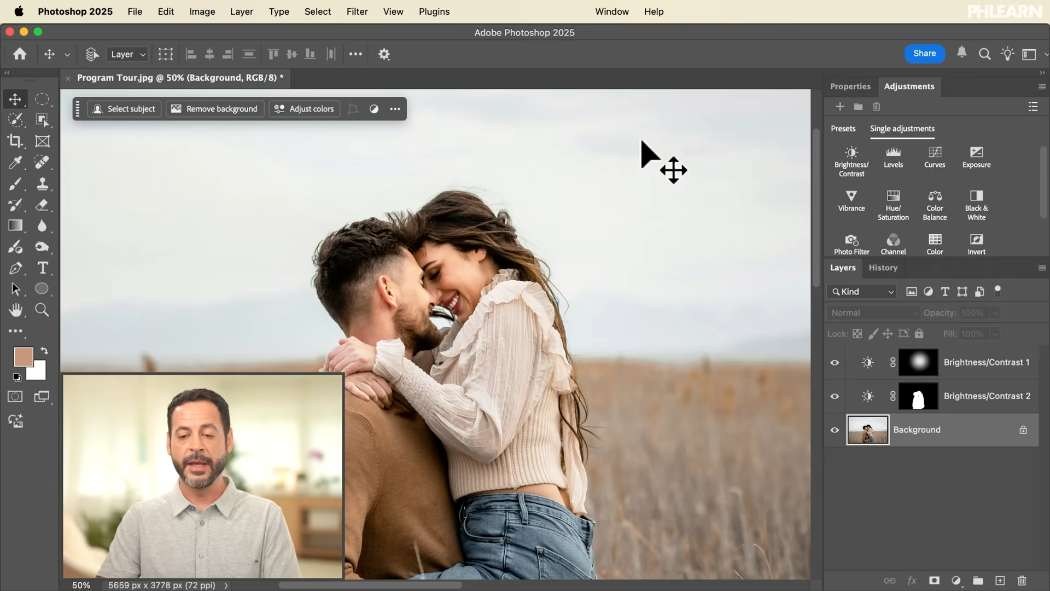This screenshot has height=591, width=1050.
Task: Add a Levels adjustment
Action: (x=893, y=157)
